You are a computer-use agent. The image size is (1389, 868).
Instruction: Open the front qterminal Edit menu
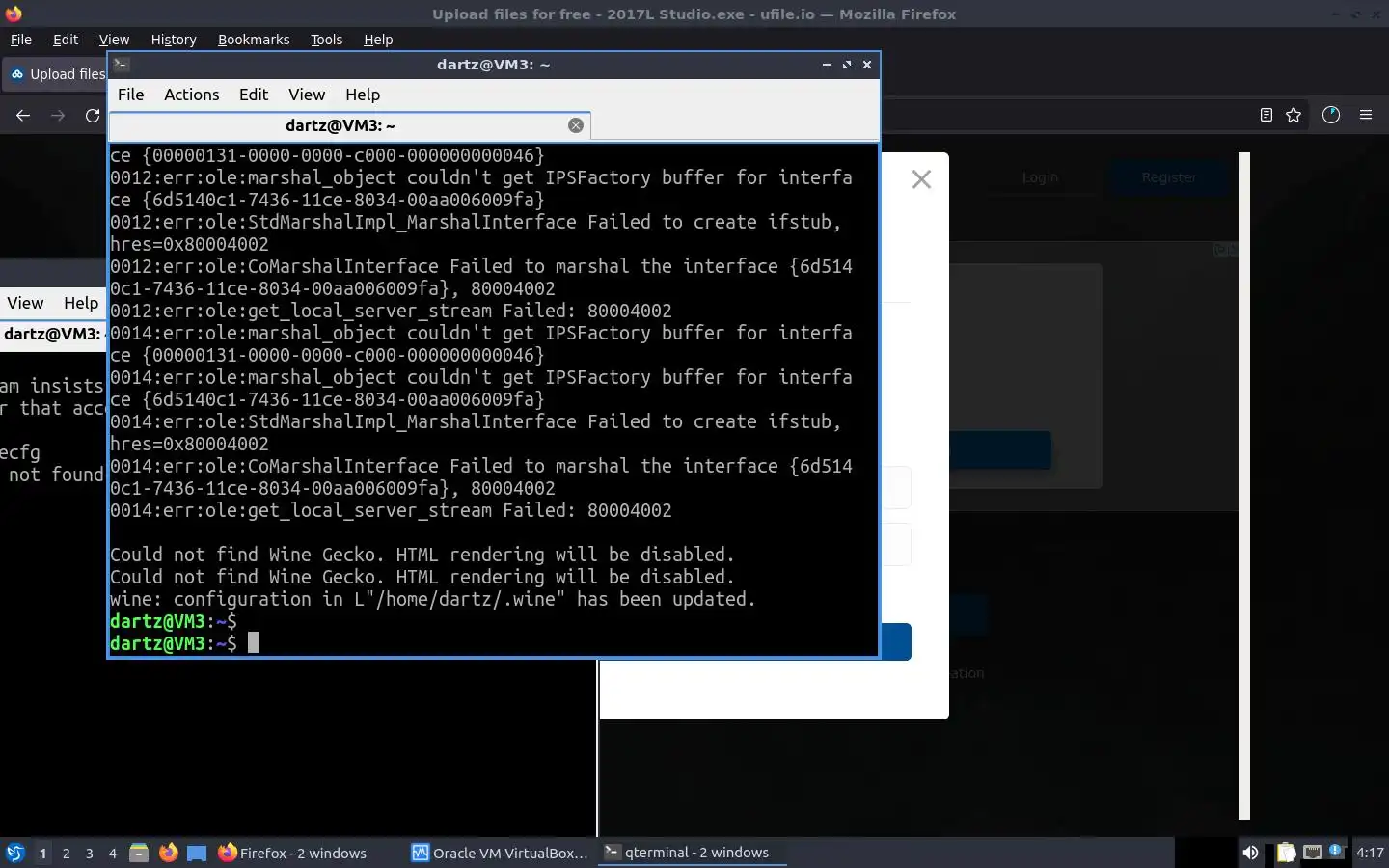click(254, 95)
